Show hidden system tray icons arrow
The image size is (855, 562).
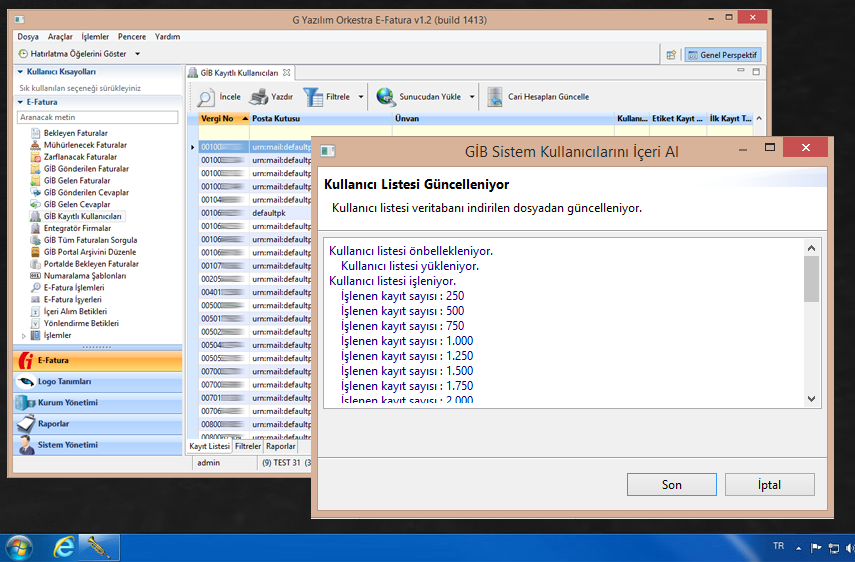(798, 548)
